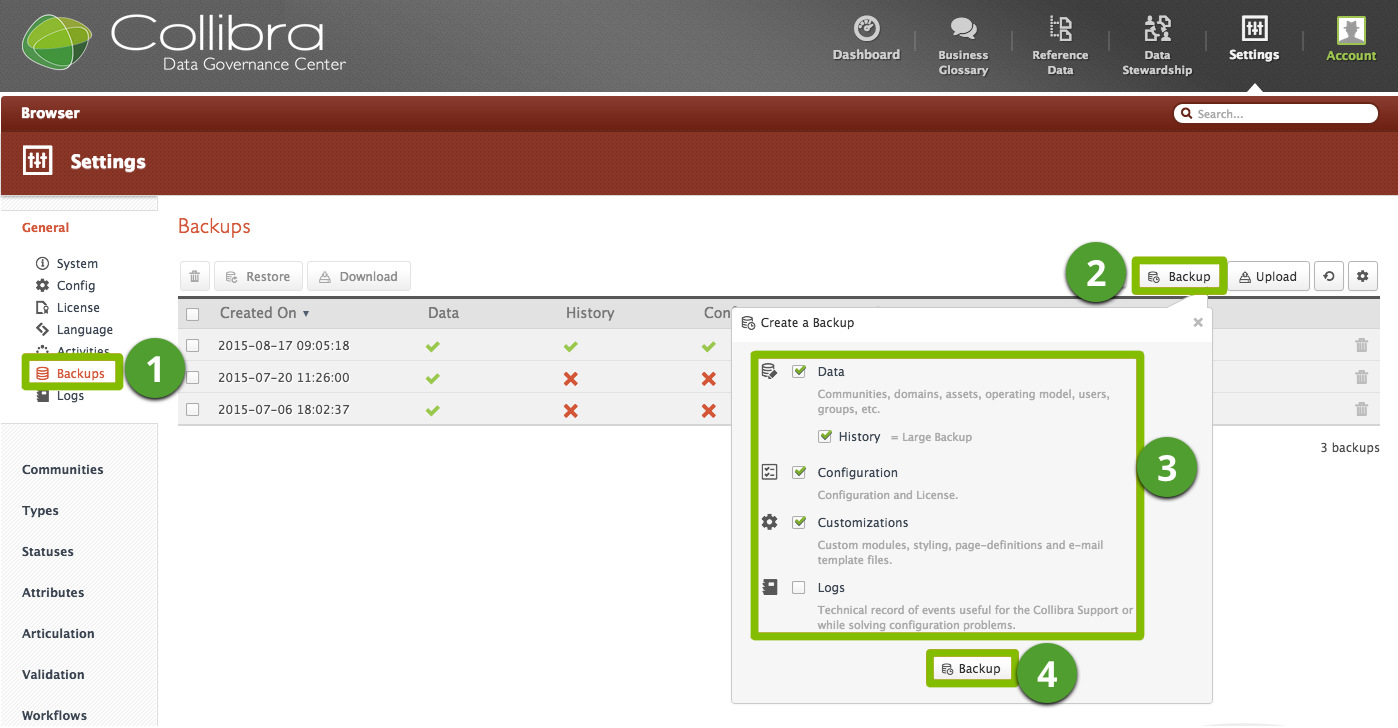Click the trash icon in toolbar
Viewport: 1398px width, 728px height.
(195, 277)
